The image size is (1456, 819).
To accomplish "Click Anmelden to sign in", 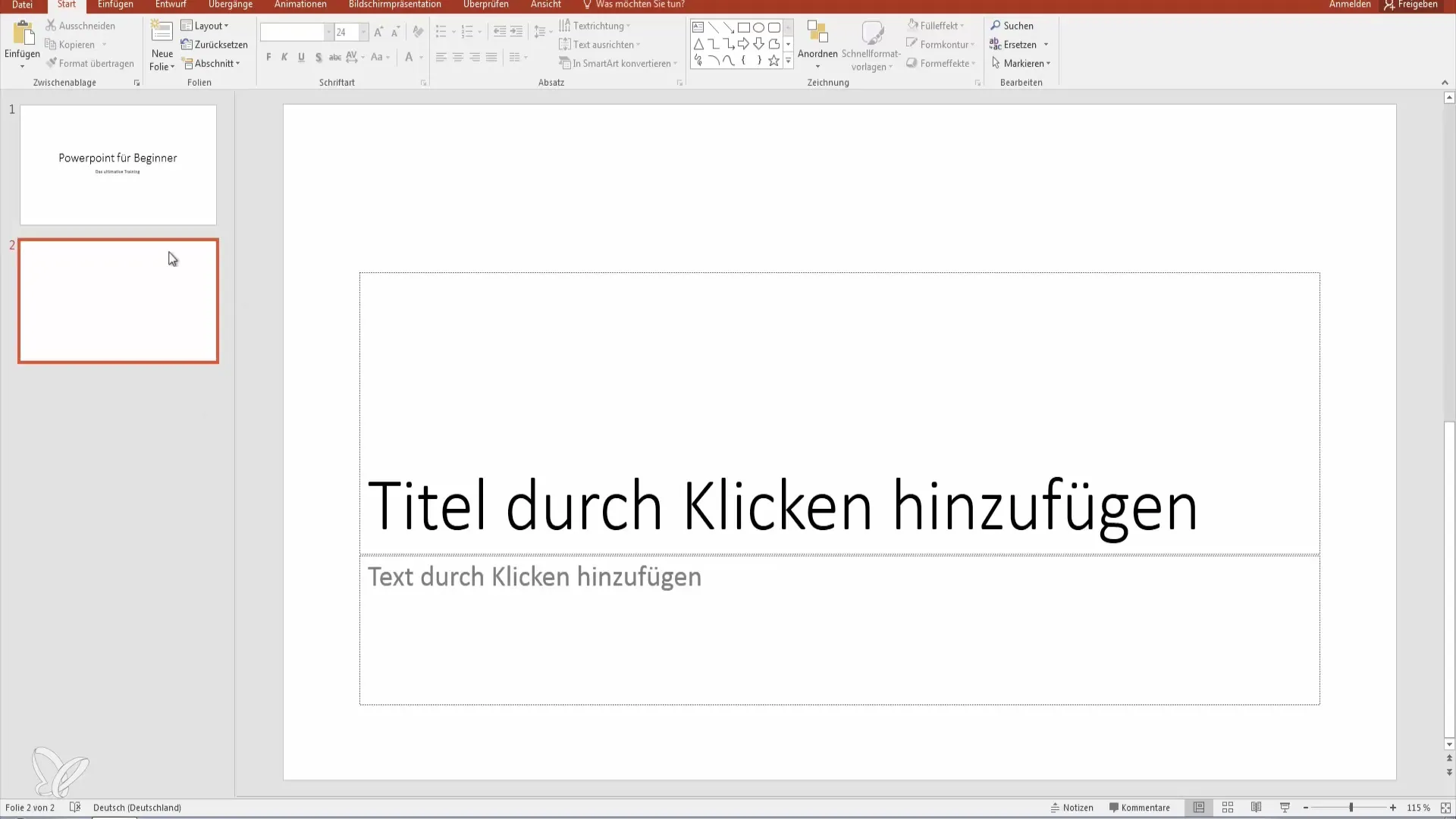I will click(1349, 5).
